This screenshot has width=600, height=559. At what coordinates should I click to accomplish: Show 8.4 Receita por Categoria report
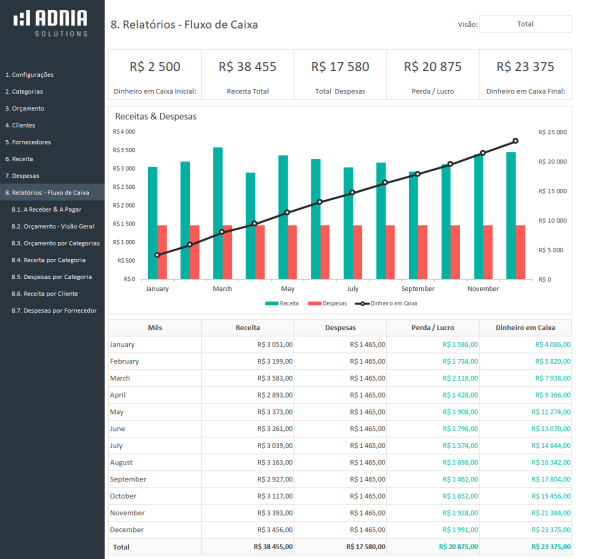[x=52, y=260]
